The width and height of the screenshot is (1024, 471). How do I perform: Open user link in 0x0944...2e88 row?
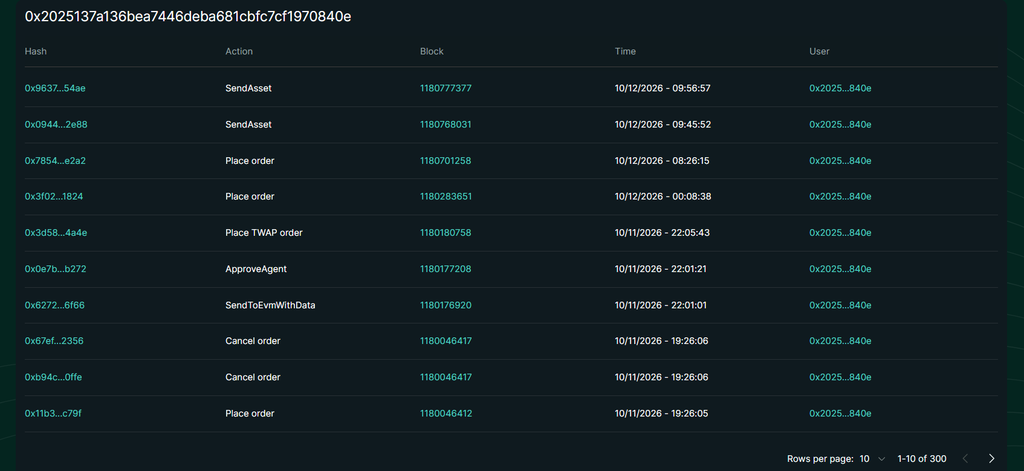tap(840, 124)
